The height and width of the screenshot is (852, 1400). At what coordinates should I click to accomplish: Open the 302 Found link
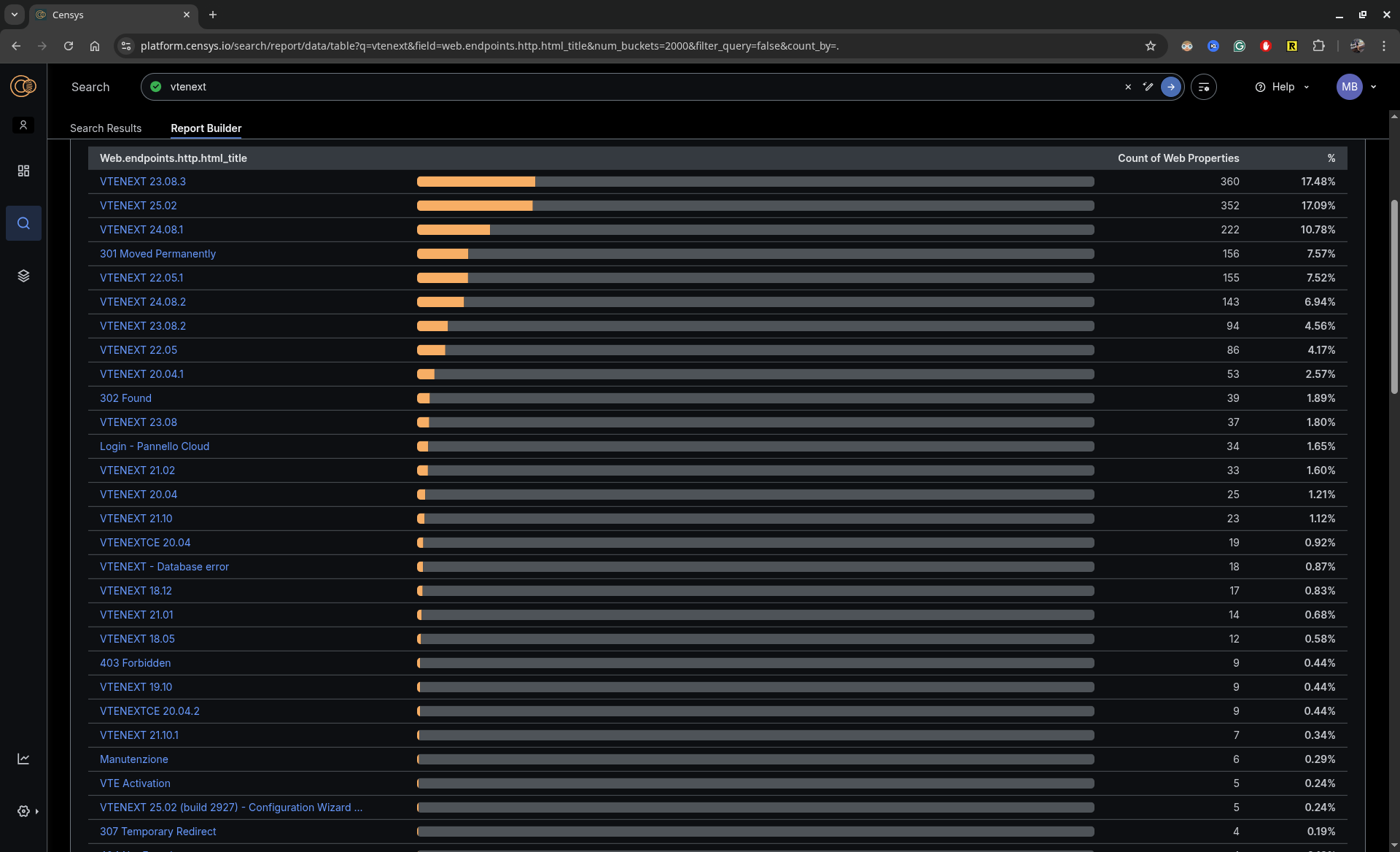coord(125,398)
